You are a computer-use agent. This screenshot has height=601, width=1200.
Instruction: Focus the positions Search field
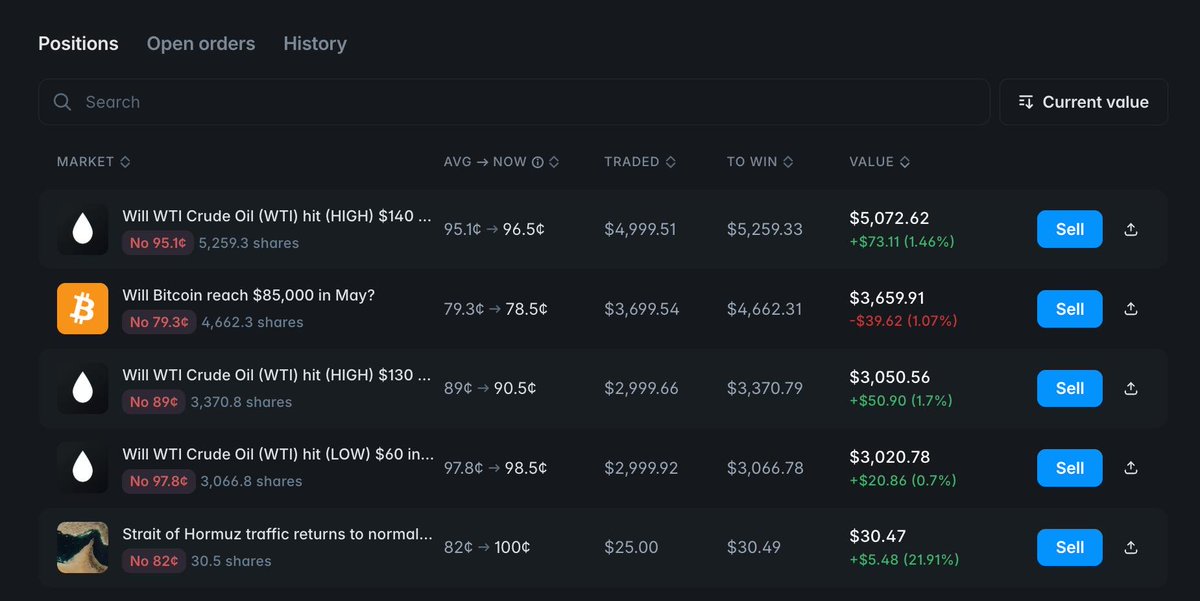pyautogui.click(x=513, y=102)
